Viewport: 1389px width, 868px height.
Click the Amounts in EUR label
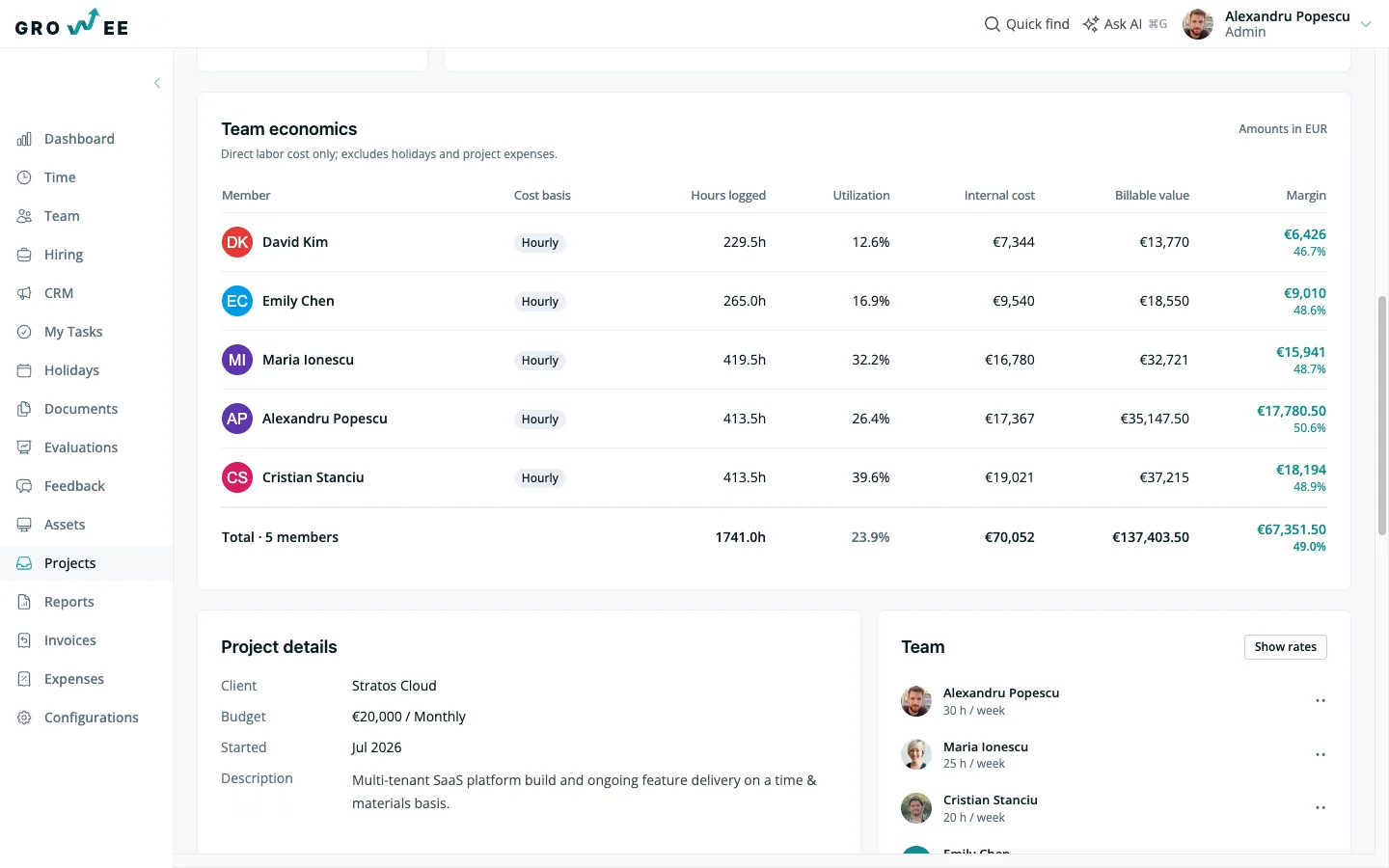click(x=1283, y=128)
